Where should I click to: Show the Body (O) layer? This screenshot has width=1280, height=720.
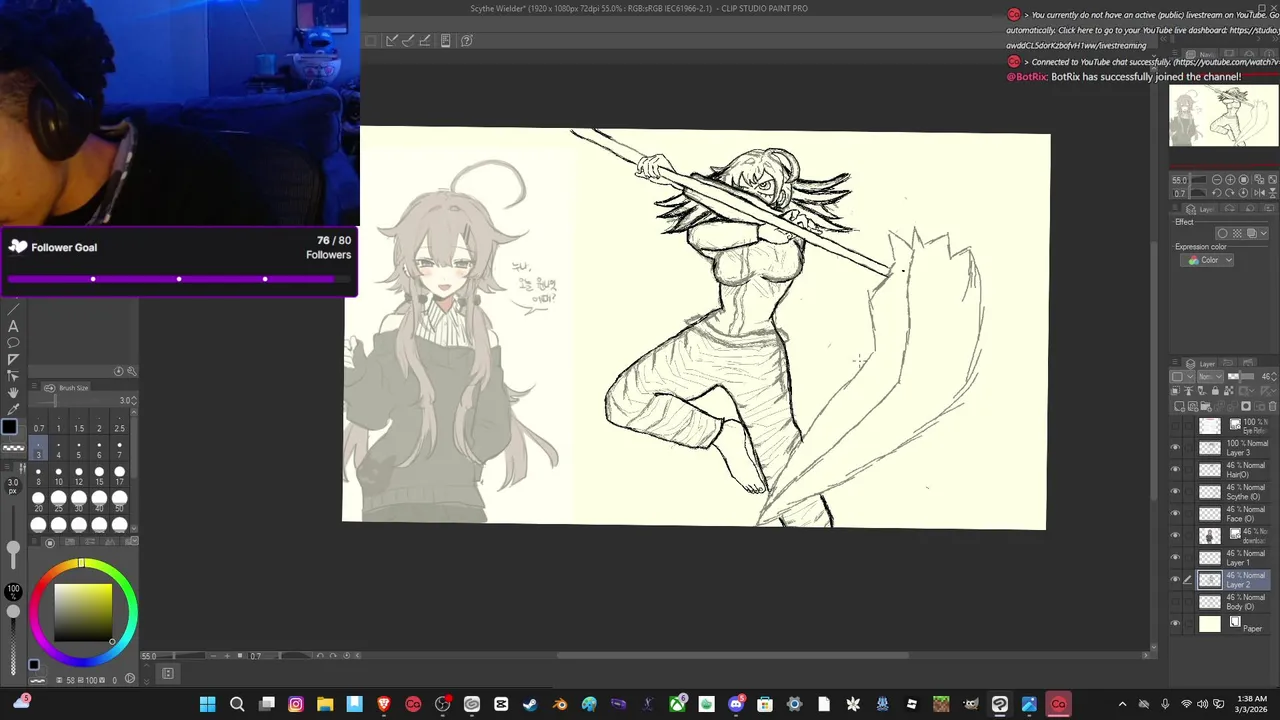click(x=1175, y=601)
